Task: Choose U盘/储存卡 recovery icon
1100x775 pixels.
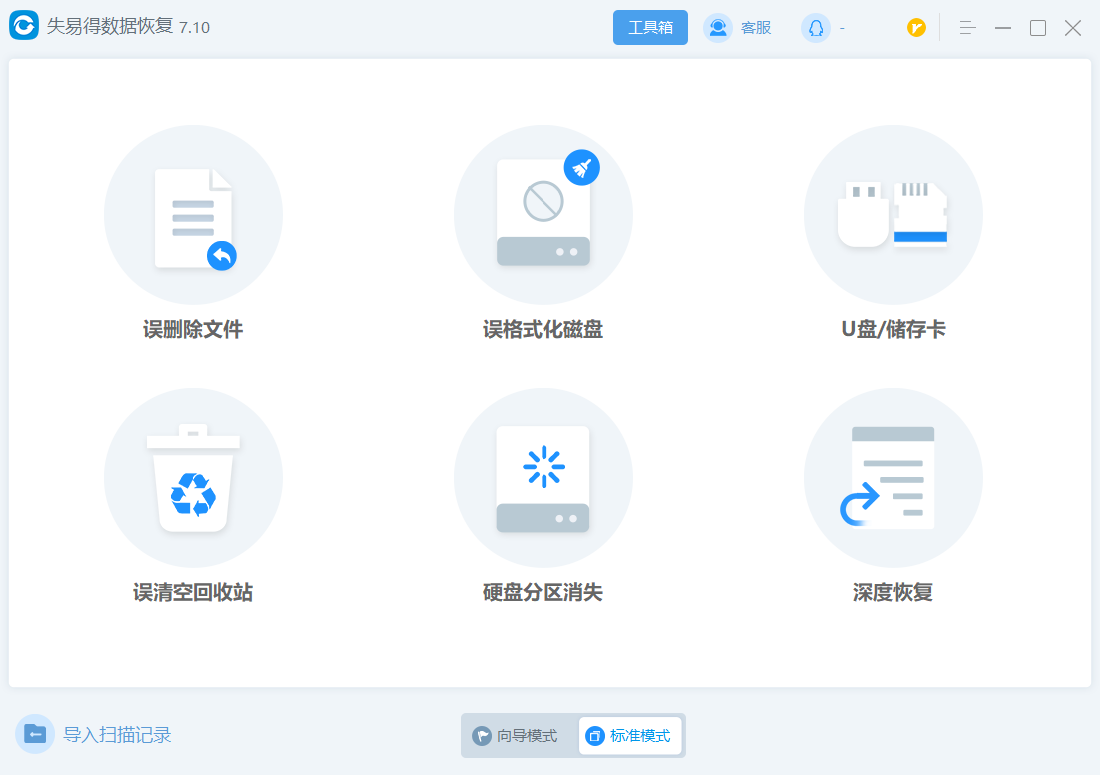Action: (x=893, y=215)
